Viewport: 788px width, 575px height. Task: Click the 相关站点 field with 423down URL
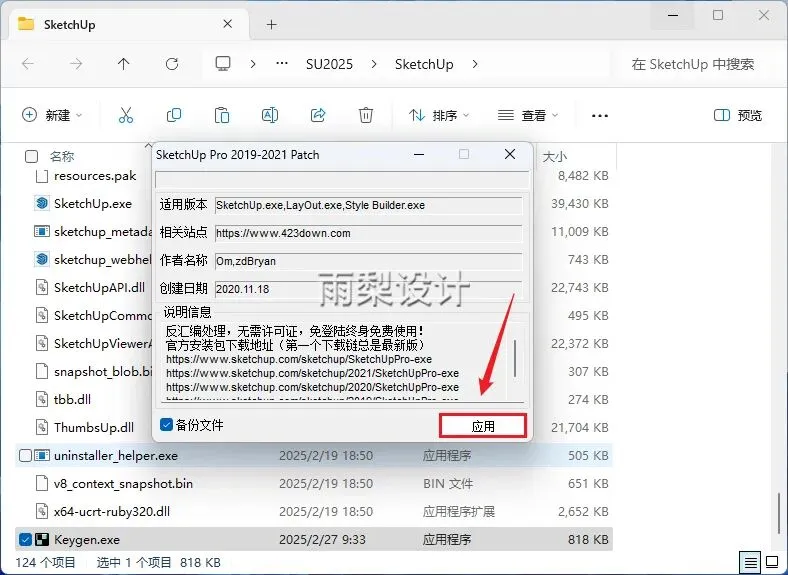click(368, 233)
